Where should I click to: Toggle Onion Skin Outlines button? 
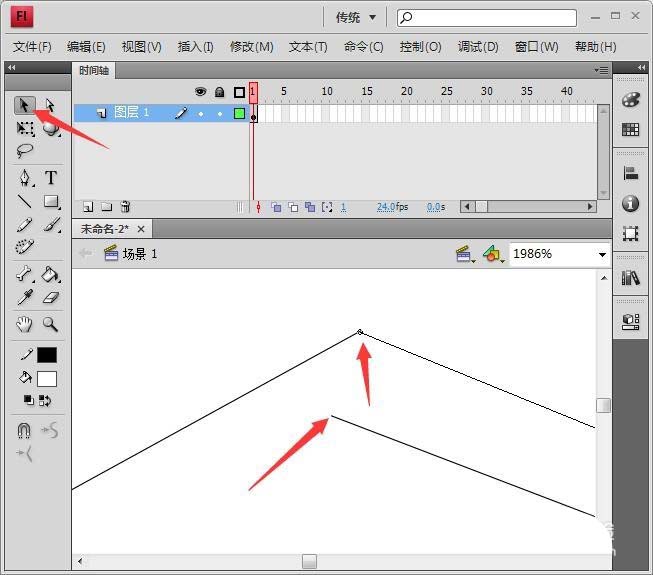(293, 207)
